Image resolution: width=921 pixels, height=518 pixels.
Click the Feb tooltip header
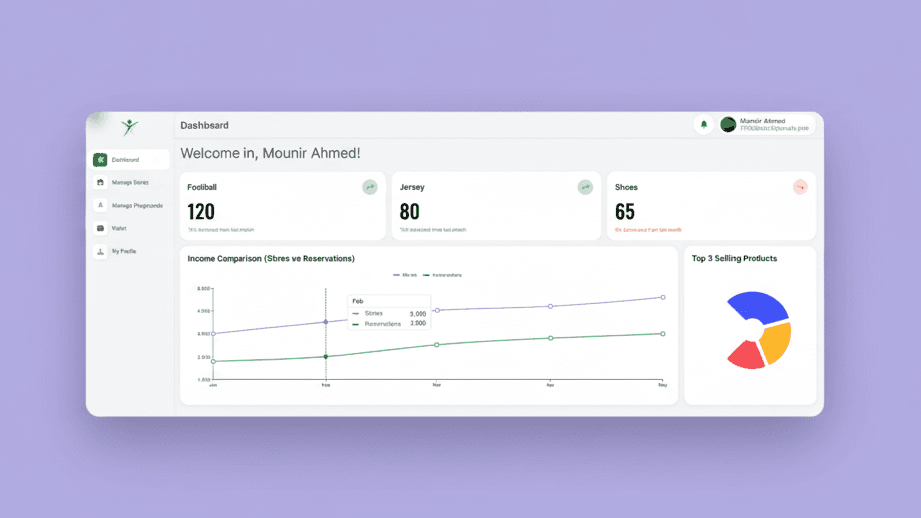[358, 301]
